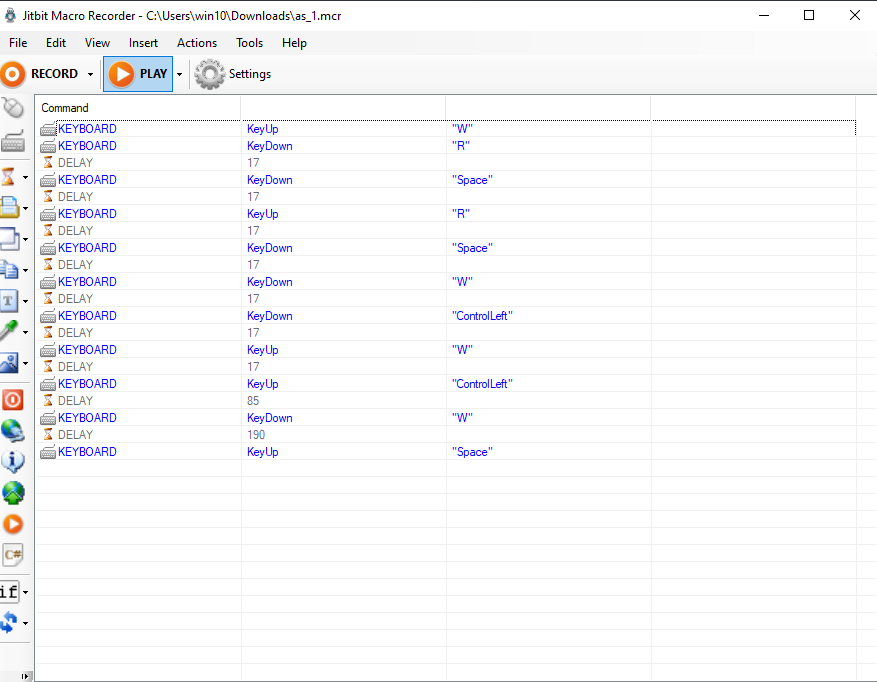Image resolution: width=877 pixels, height=682 pixels.
Task: Select the KeyUp "R" keyboard row
Action: pos(447,214)
